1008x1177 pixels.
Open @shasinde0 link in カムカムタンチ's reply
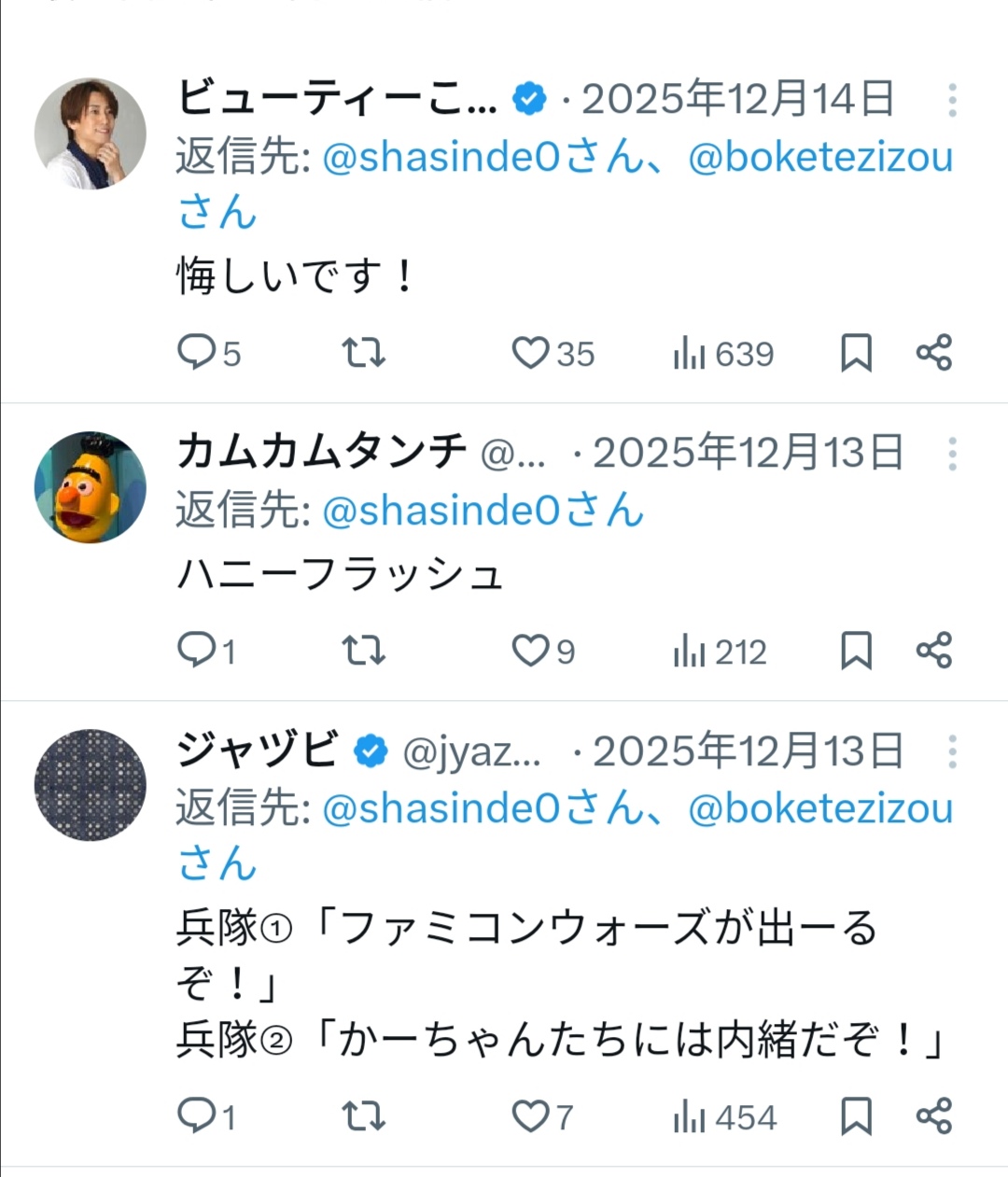[x=441, y=511]
